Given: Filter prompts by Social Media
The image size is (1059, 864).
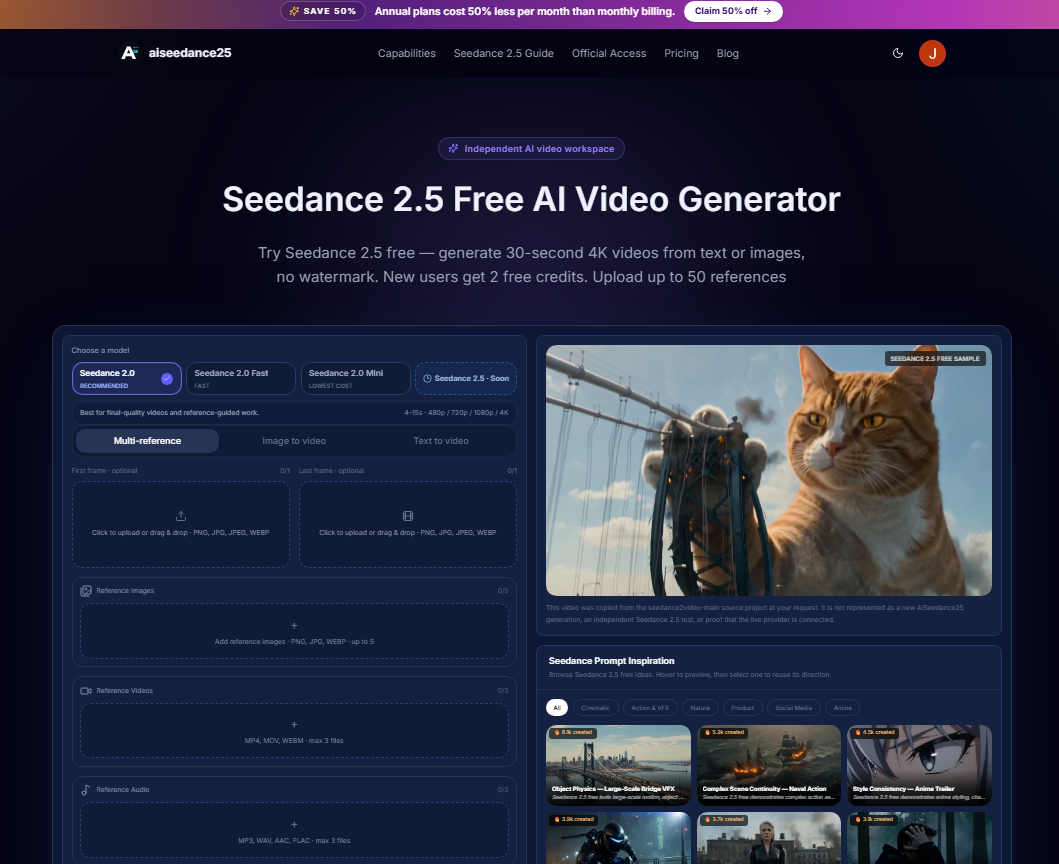Looking at the screenshot, I should [794, 708].
